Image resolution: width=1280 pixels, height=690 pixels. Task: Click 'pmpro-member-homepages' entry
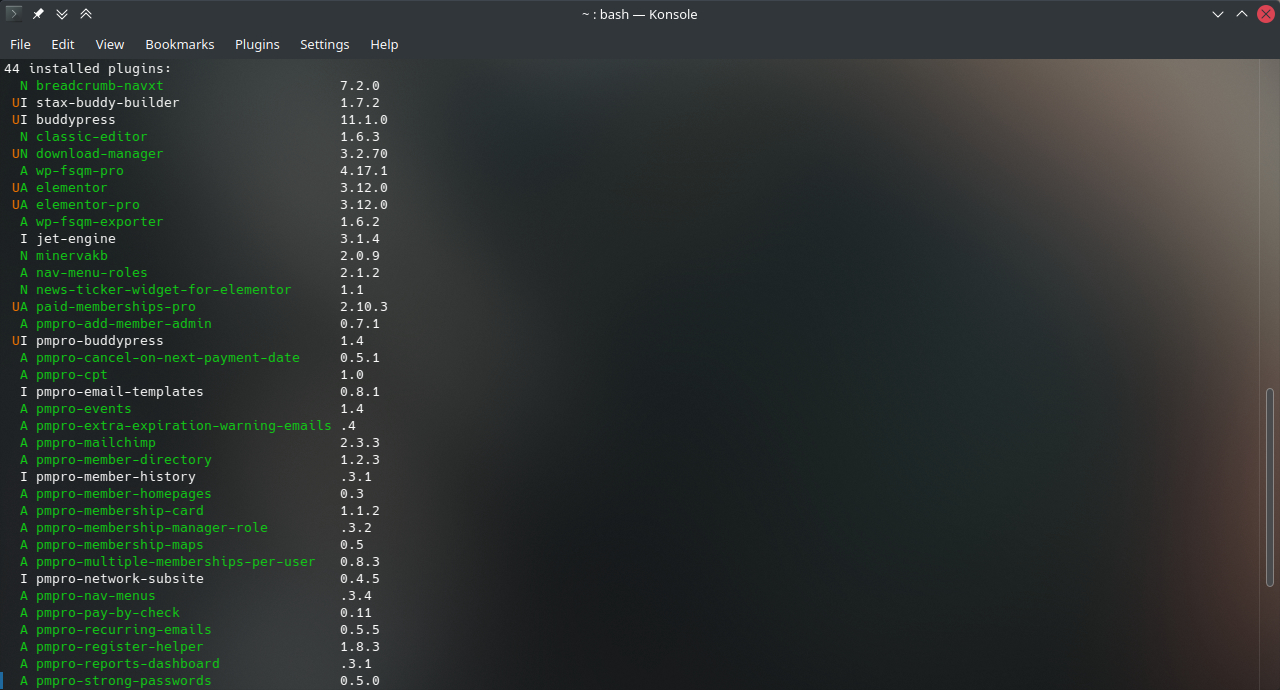(124, 494)
